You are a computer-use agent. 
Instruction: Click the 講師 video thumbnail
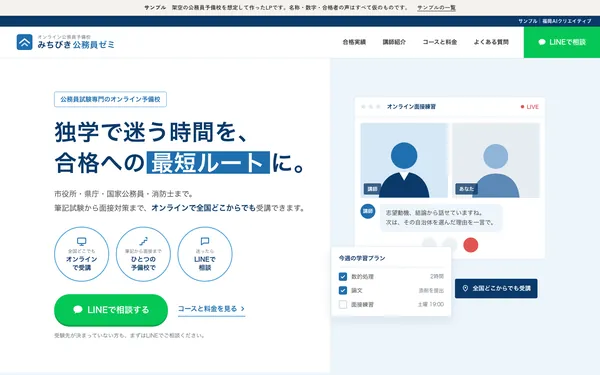404,160
